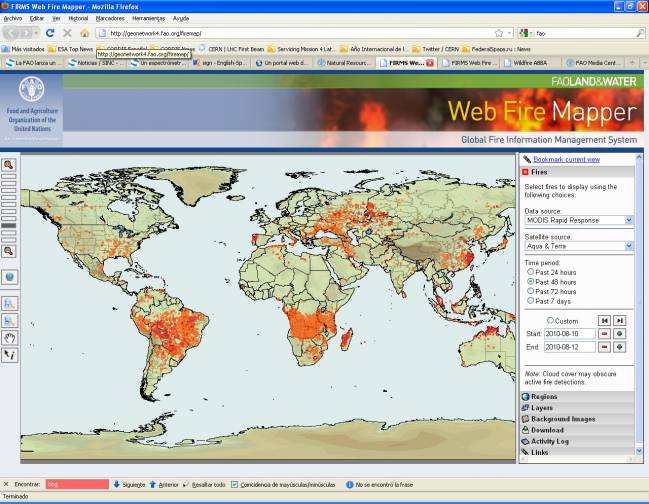649x504 pixels.
Task: Click the lowest zoom level bar
Action: [9, 240]
